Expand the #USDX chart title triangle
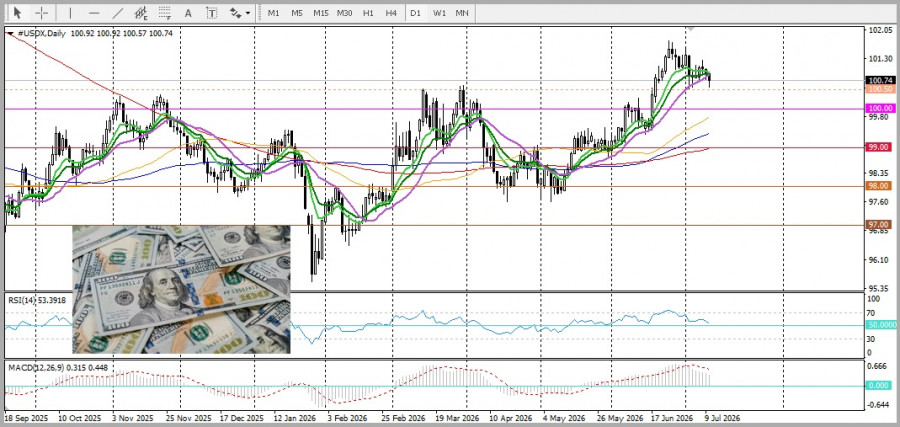Viewport: 900px width, 427px height. 10,33
